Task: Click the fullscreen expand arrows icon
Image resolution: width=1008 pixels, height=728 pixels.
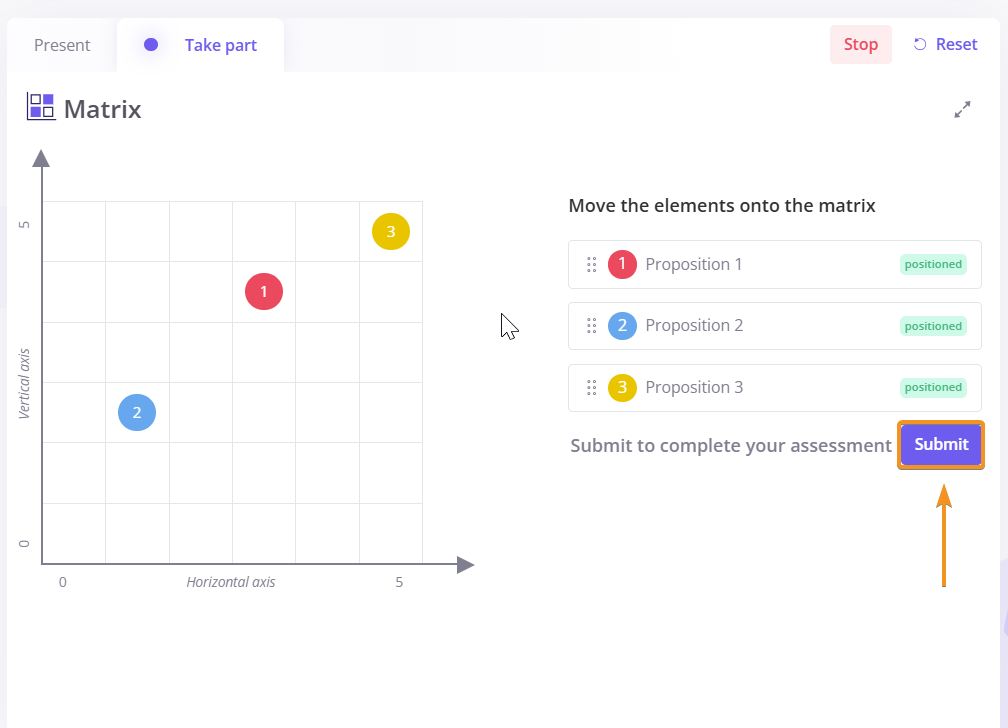Action: (x=963, y=109)
